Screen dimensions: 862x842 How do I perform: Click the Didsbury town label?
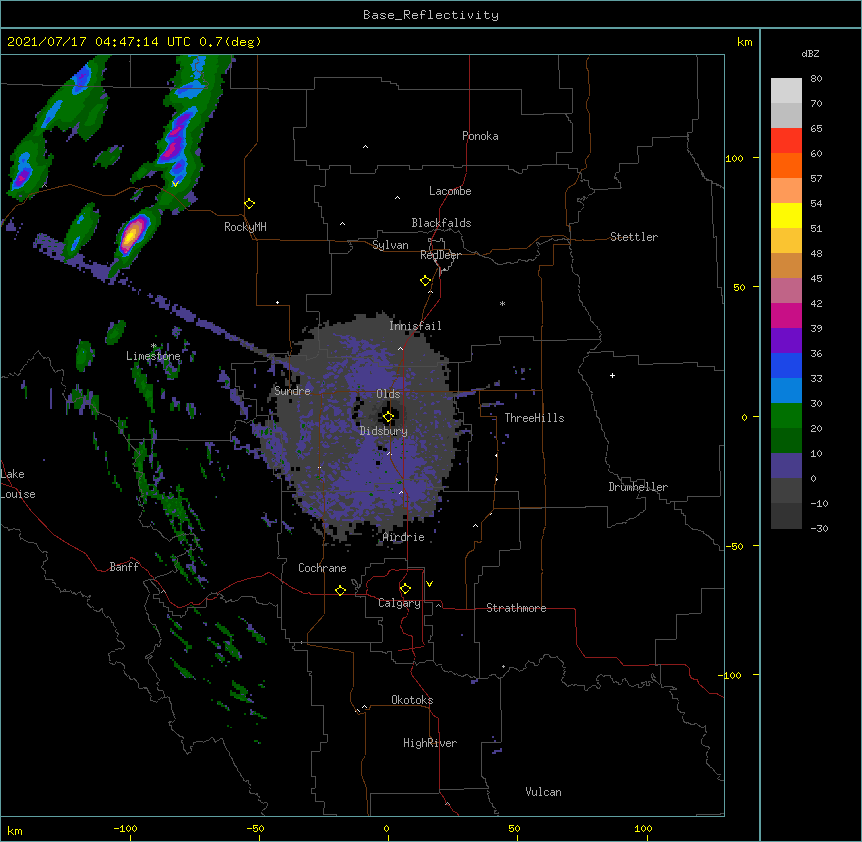click(x=384, y=431)
